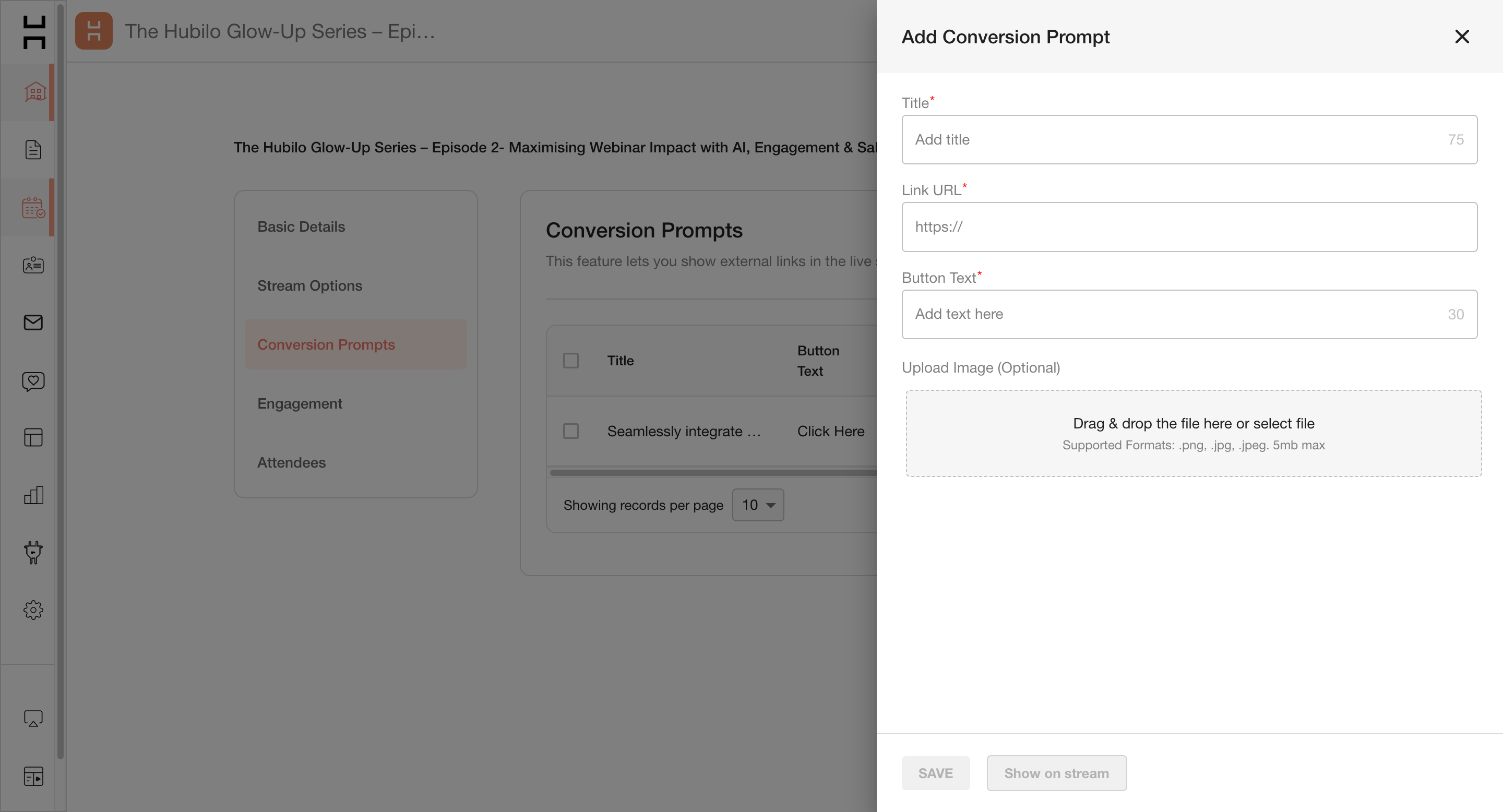The image size is (1503, 812).
Task: Open the heart chat bubble icon
Action: (x=33, y=381)
